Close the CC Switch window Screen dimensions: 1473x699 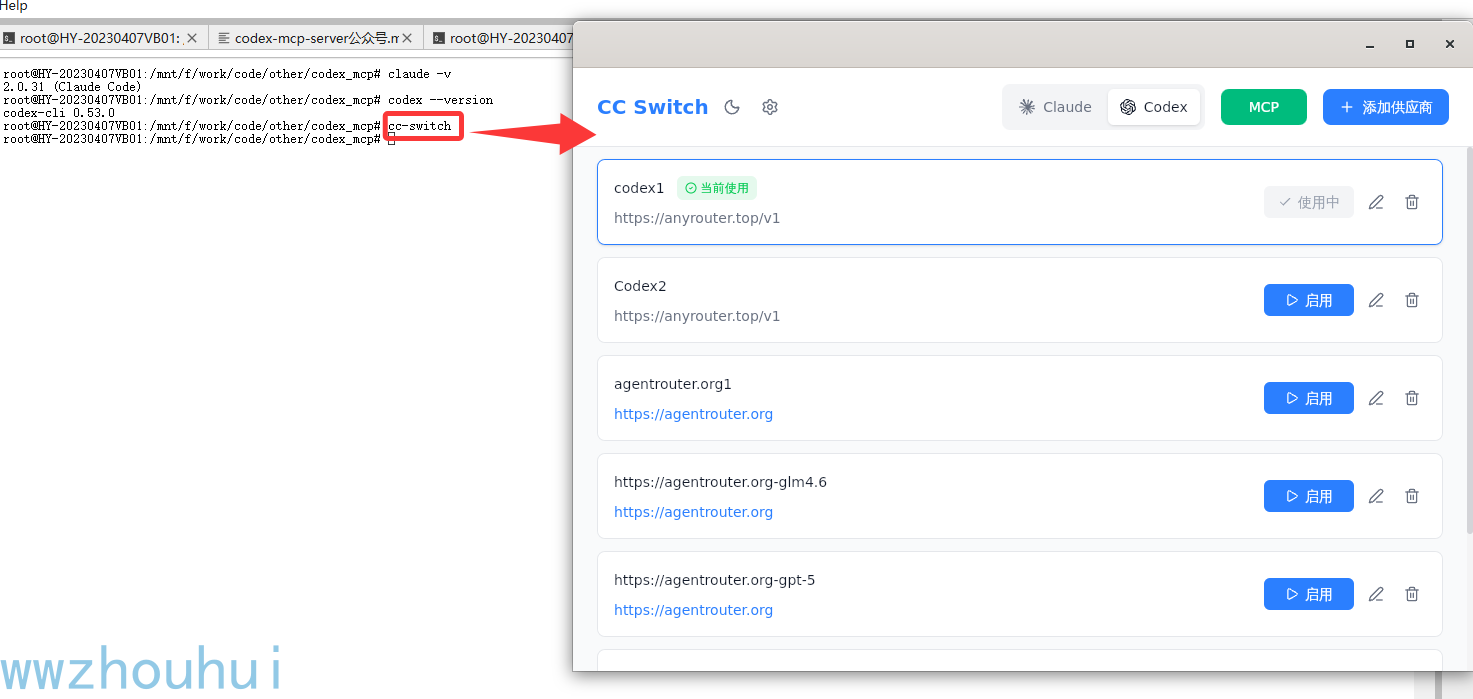1450,44
